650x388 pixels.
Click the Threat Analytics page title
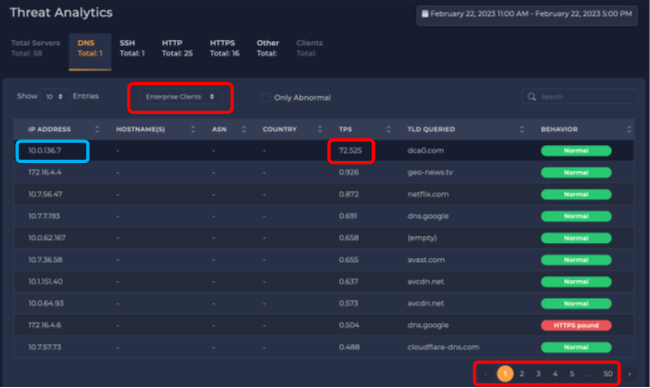[61, 13]
